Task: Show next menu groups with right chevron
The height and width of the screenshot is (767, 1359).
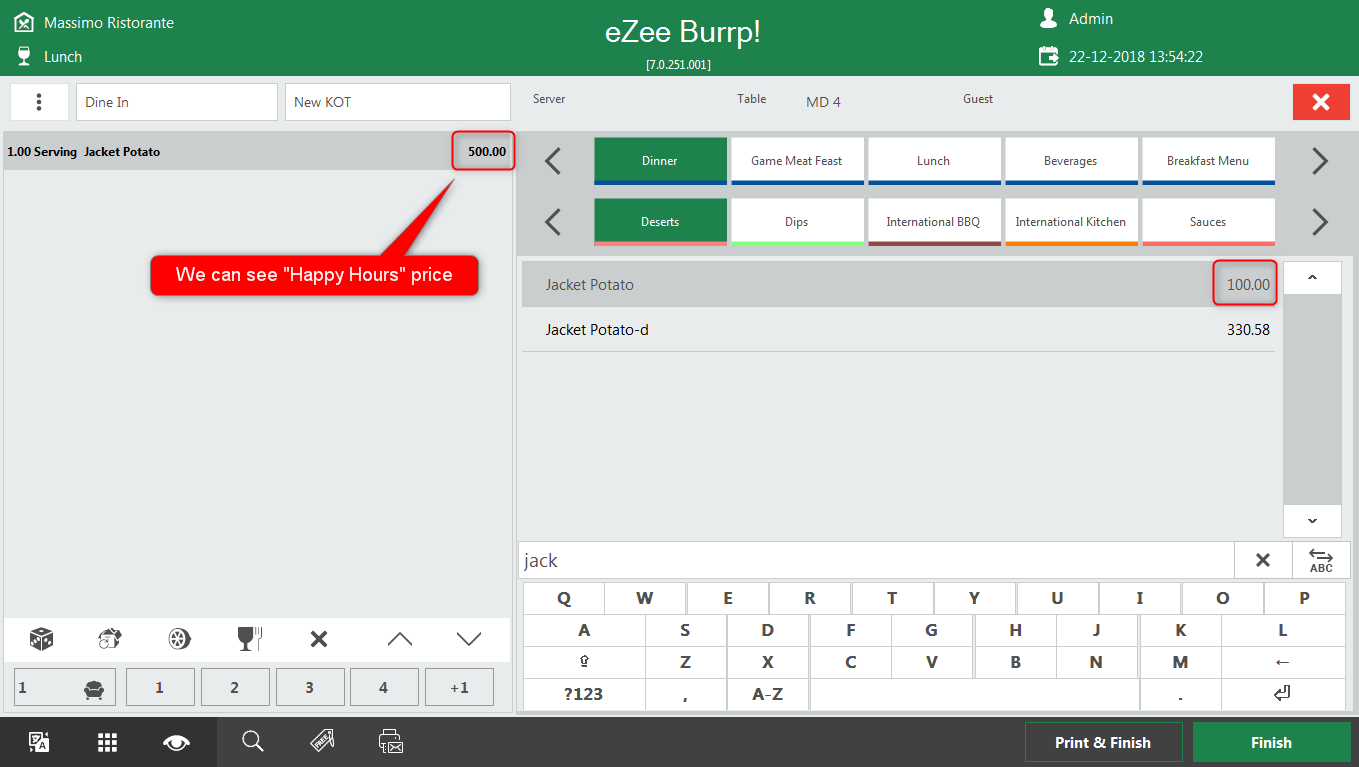Action: (x=1320, y=161)
